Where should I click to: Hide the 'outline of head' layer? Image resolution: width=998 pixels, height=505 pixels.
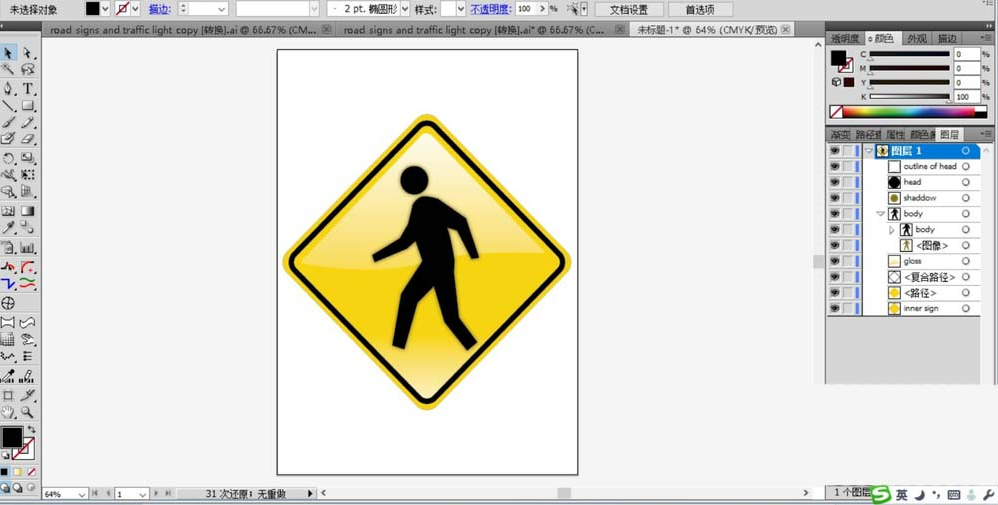[x=834, y=166]
